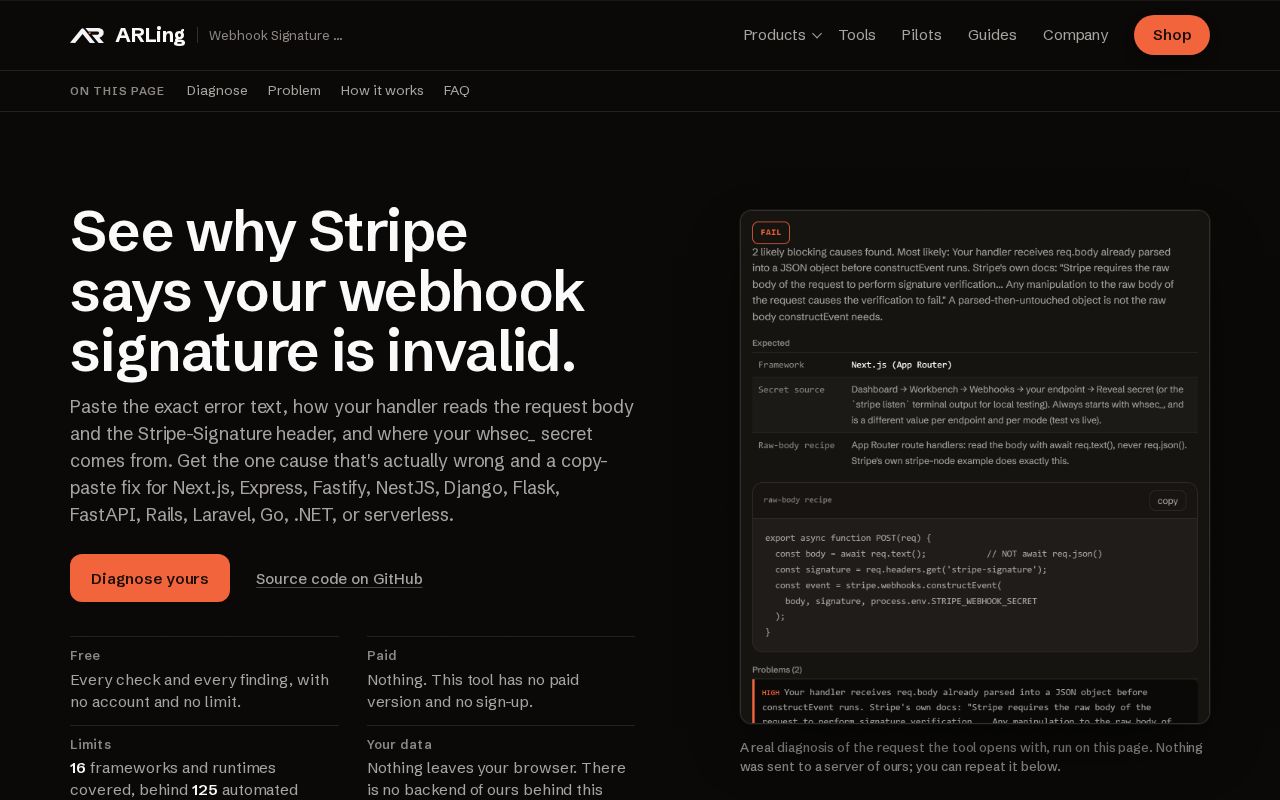This screenshot has width=1280, height=800.
Task: Click the main headline about Stripe webhook
Action: coord(327,291)
